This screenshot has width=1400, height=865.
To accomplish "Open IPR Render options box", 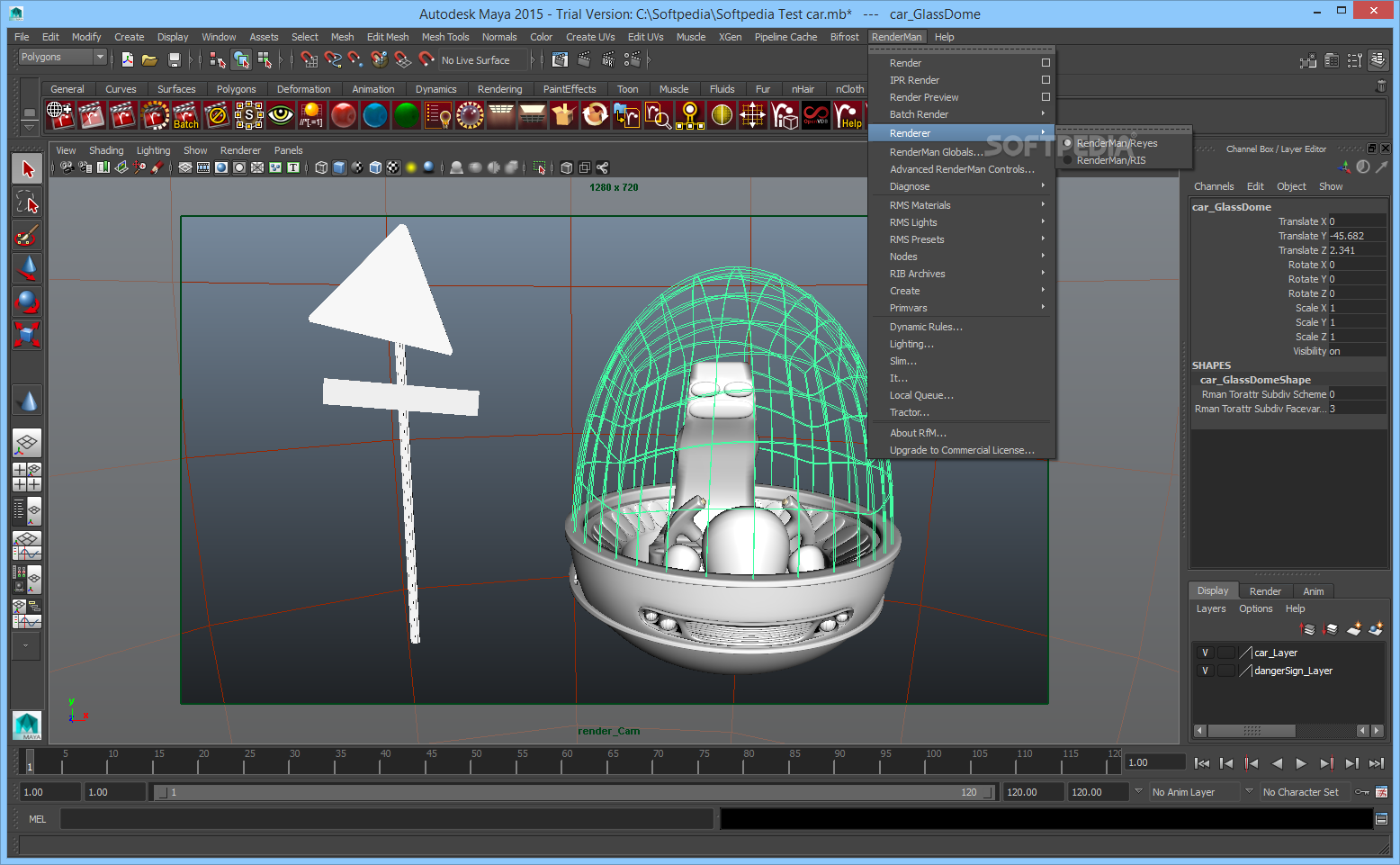I will 1046,80.
